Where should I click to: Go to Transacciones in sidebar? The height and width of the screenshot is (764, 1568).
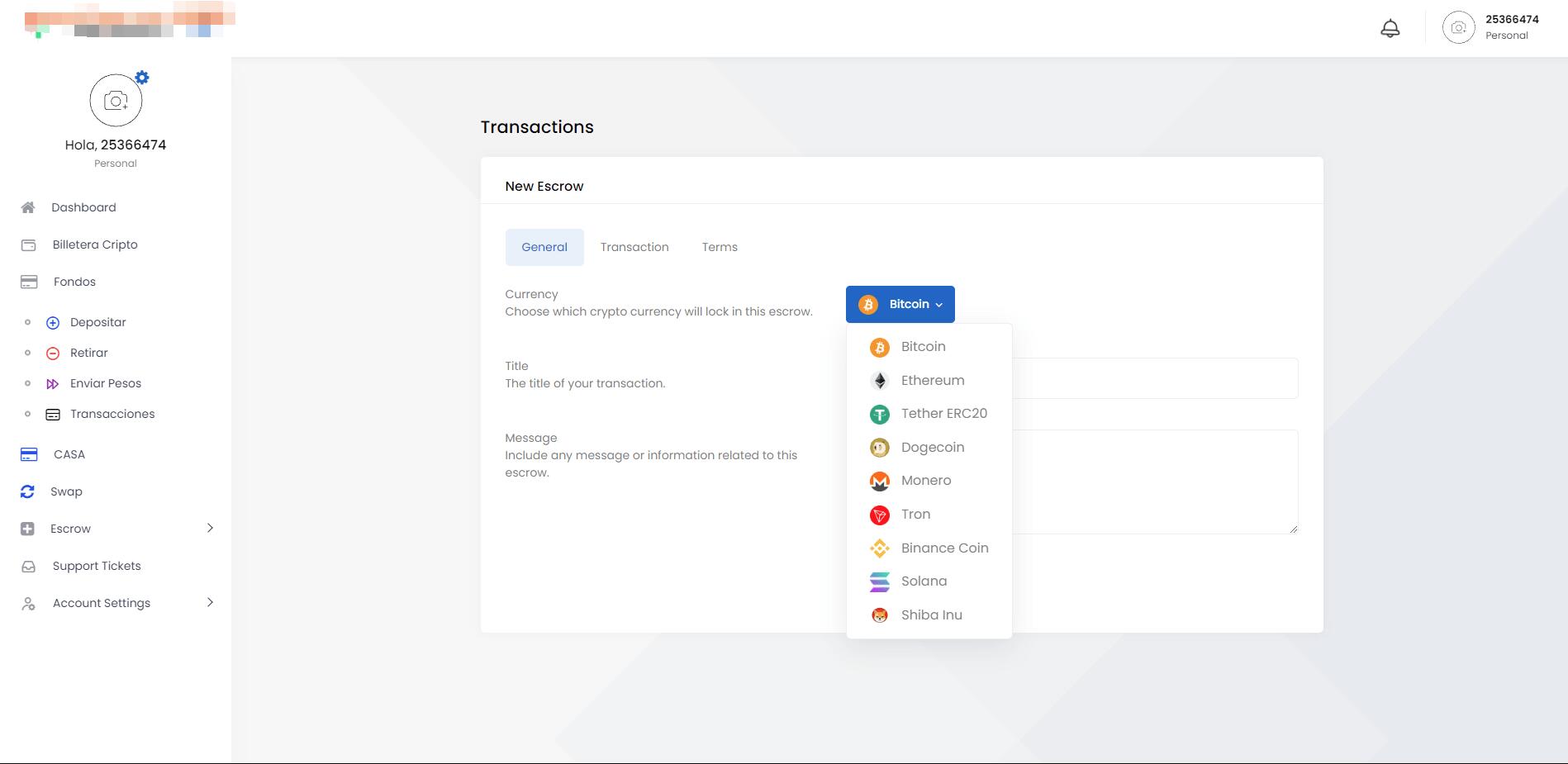tap(112, 414)
